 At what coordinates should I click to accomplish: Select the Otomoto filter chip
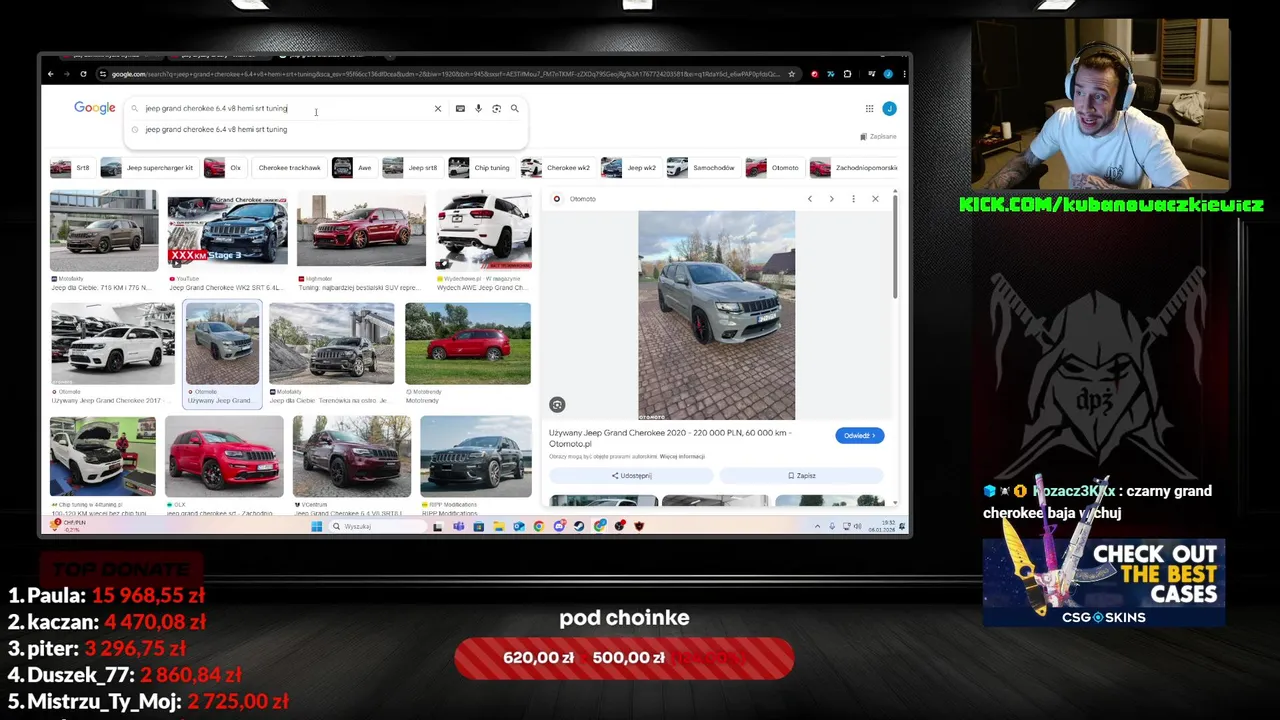tap(774, 168)
